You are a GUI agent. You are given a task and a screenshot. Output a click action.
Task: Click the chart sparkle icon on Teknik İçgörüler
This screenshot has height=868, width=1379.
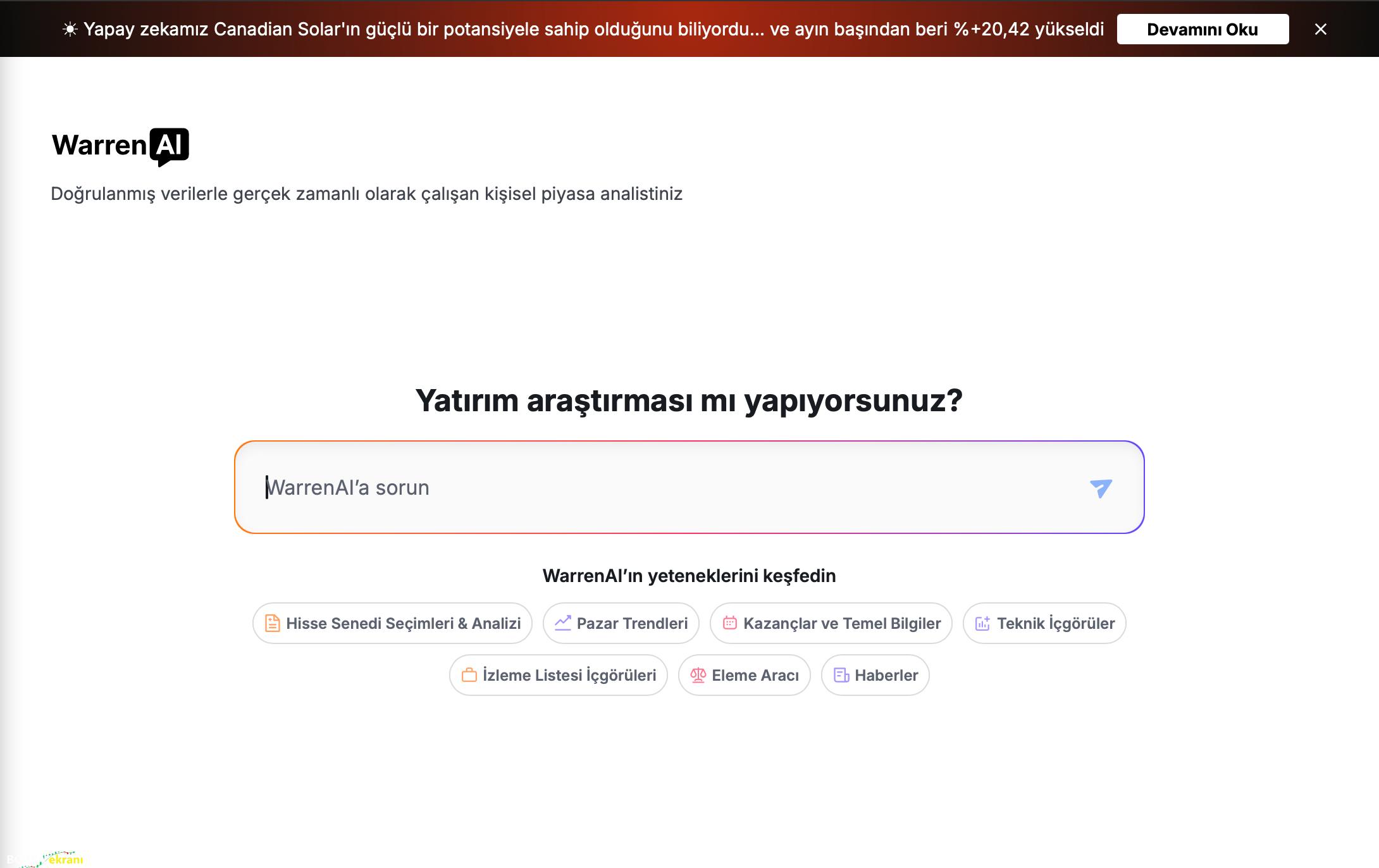pos(982,623)
